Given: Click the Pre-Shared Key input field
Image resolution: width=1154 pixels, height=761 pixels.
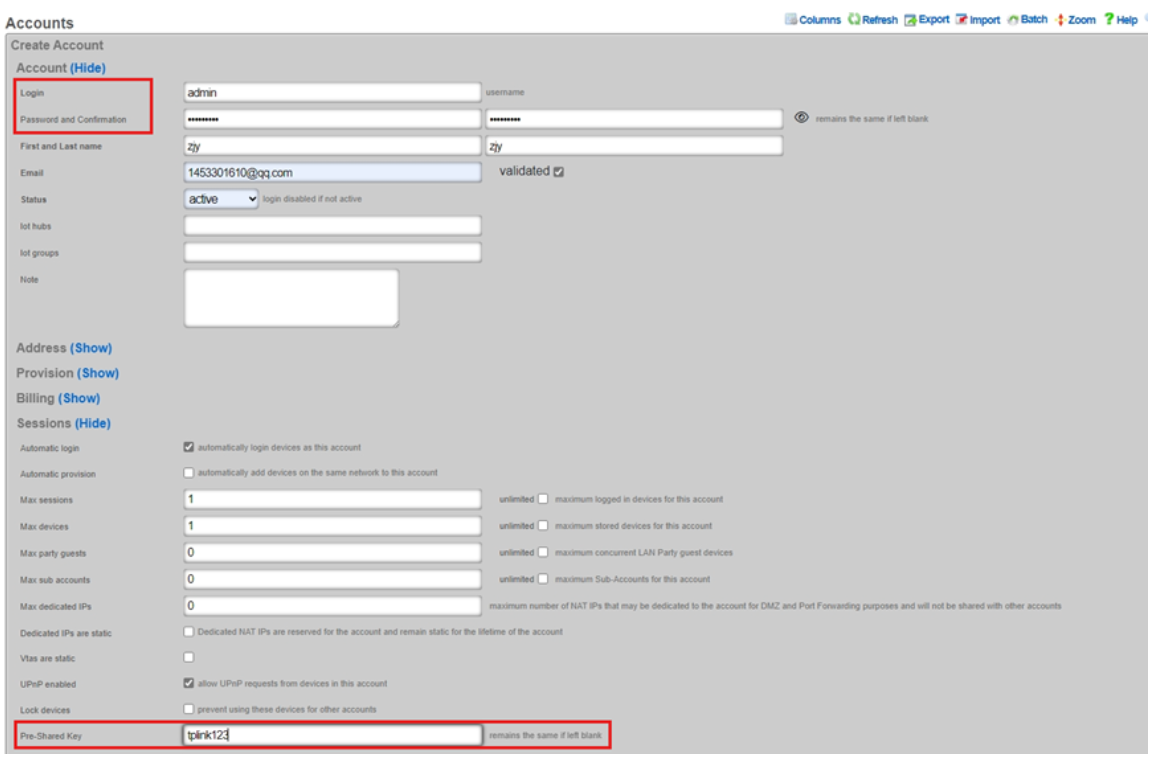Looking at the screenshot, I should click(332, 735).
